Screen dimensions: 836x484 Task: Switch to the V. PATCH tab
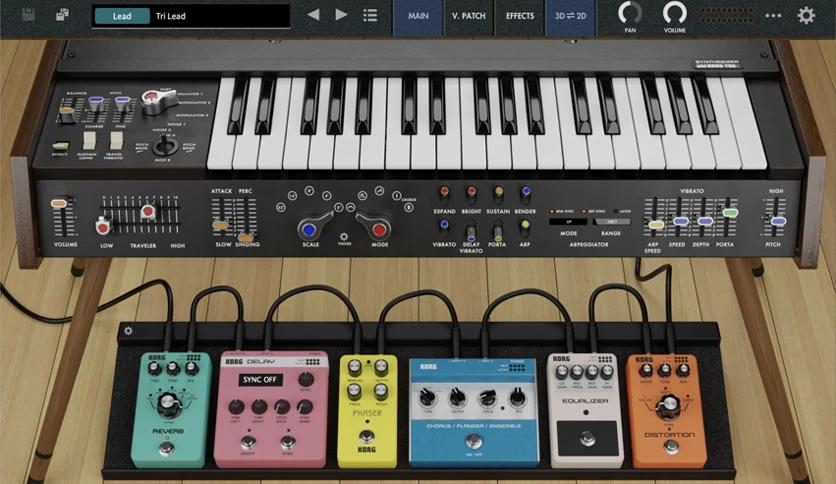[469, 16]
